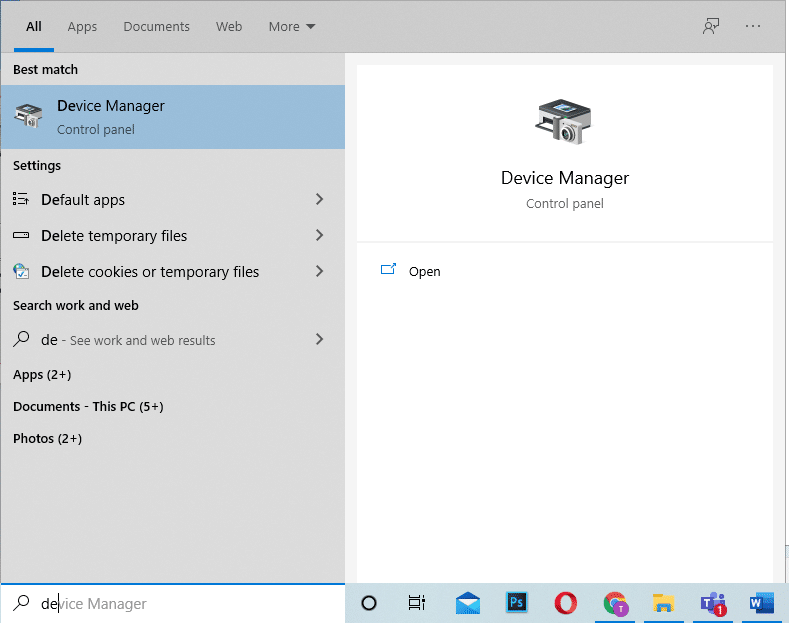Expand Delete temporary files arrow
789x623 pixels.
click(319, 236)
